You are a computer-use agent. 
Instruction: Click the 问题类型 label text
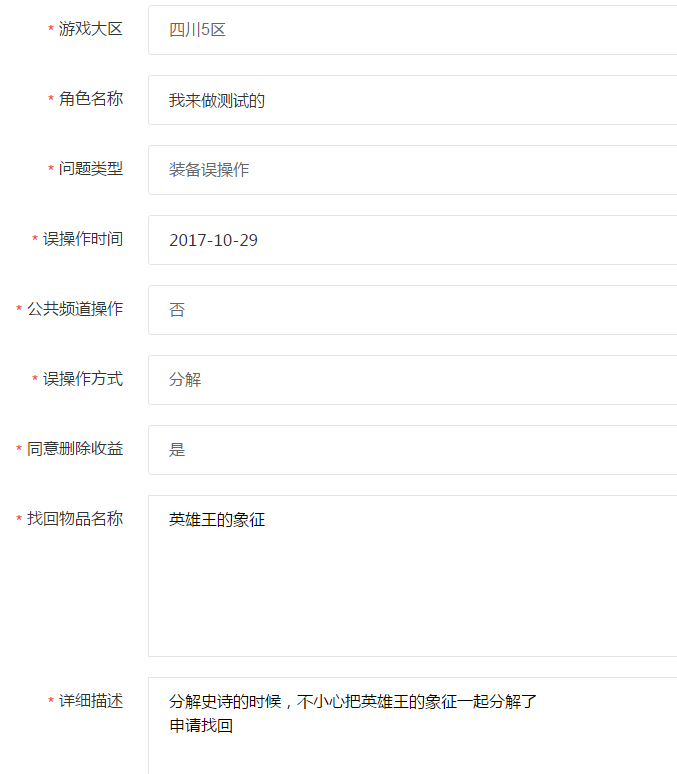90,169
